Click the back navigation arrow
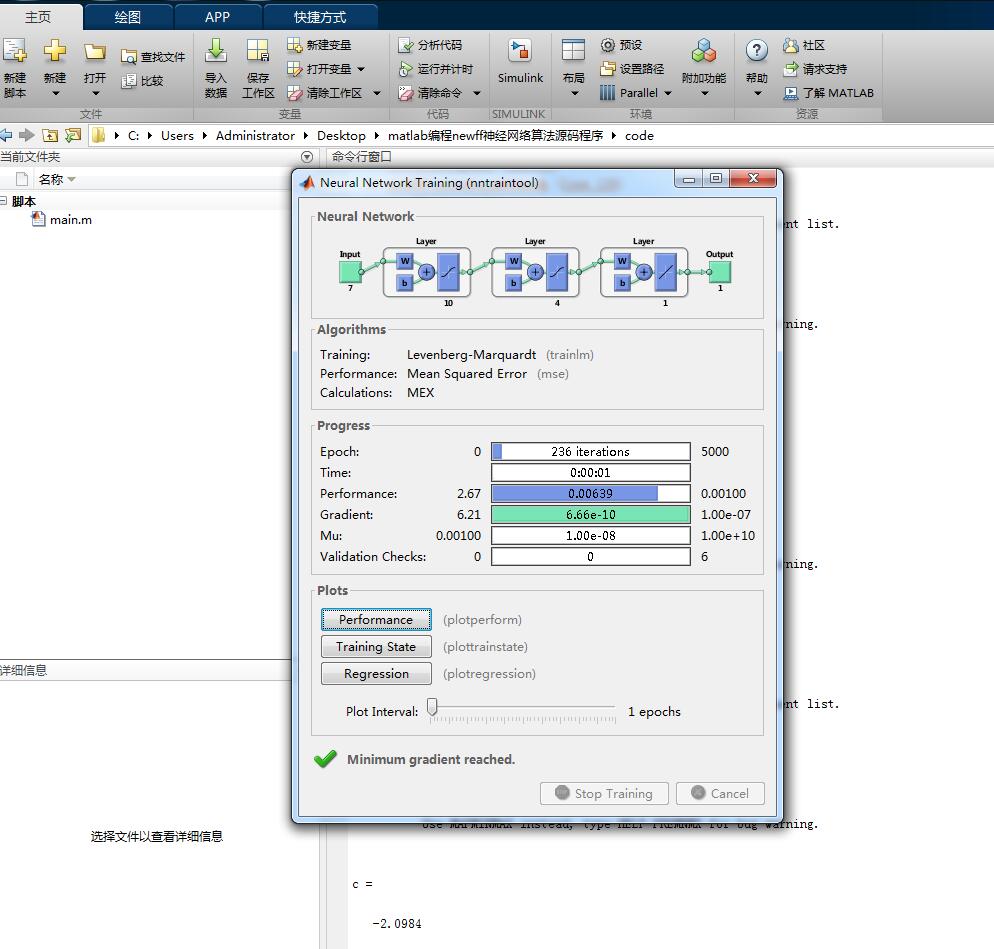 [x=6, y=135]
